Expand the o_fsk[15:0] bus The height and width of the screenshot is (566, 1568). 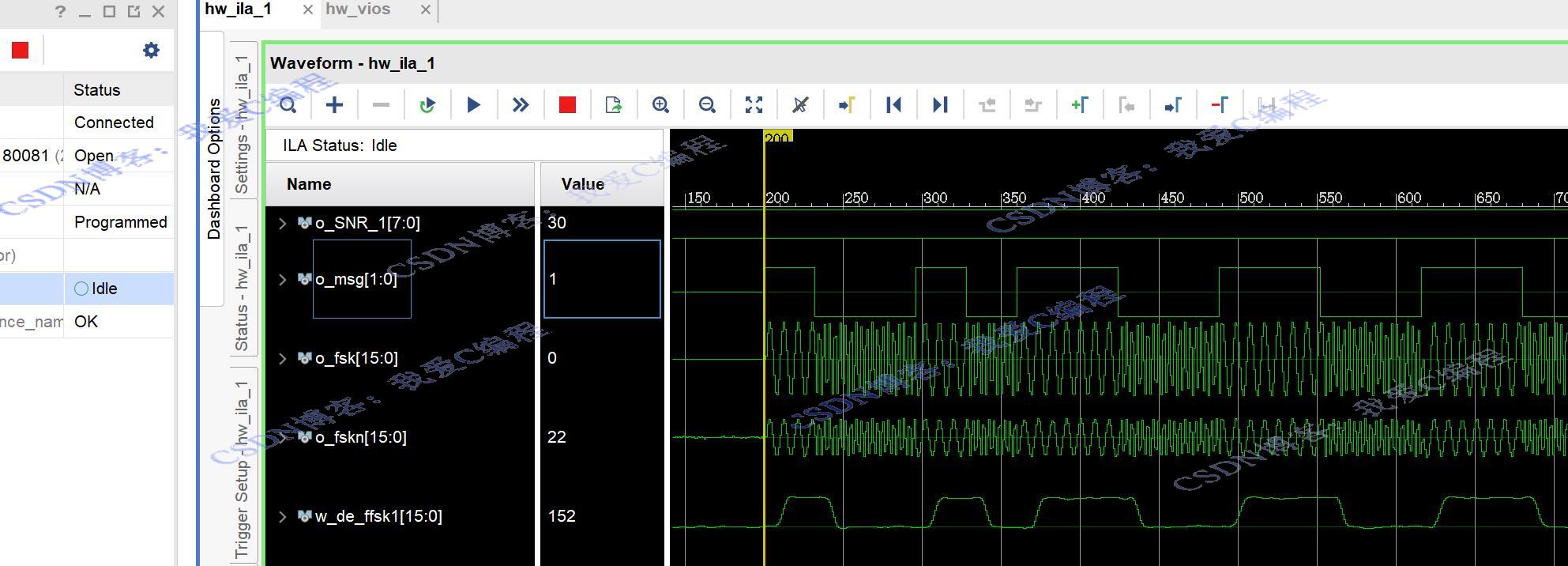point(283,358)
